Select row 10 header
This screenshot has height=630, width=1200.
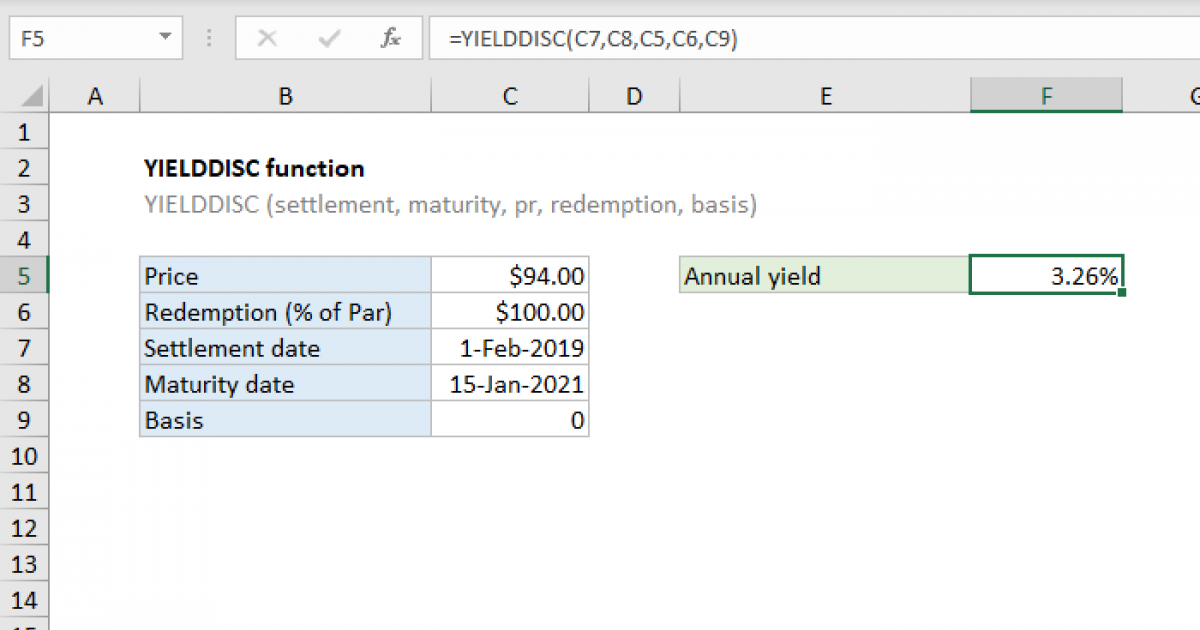pos(24,456)
